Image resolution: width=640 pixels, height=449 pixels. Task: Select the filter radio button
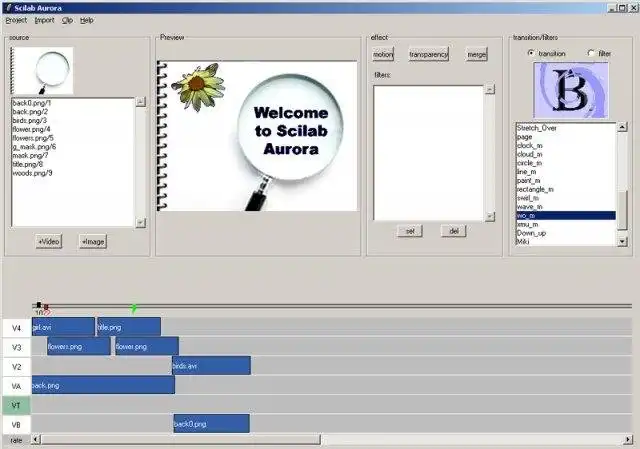pyautogui.click(x=591, y=53)
